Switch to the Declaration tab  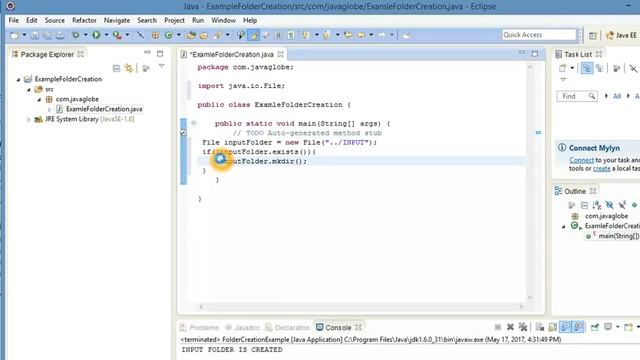287,327
